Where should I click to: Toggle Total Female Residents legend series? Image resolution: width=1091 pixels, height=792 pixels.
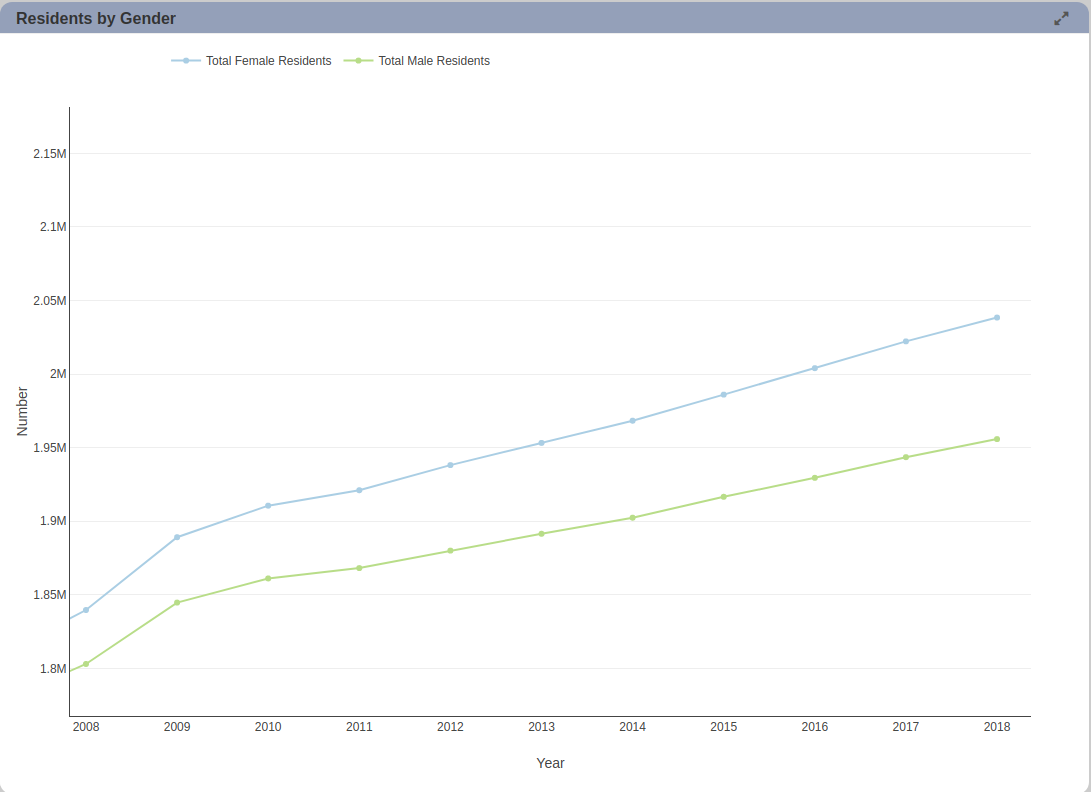click(x=269, y=61)
